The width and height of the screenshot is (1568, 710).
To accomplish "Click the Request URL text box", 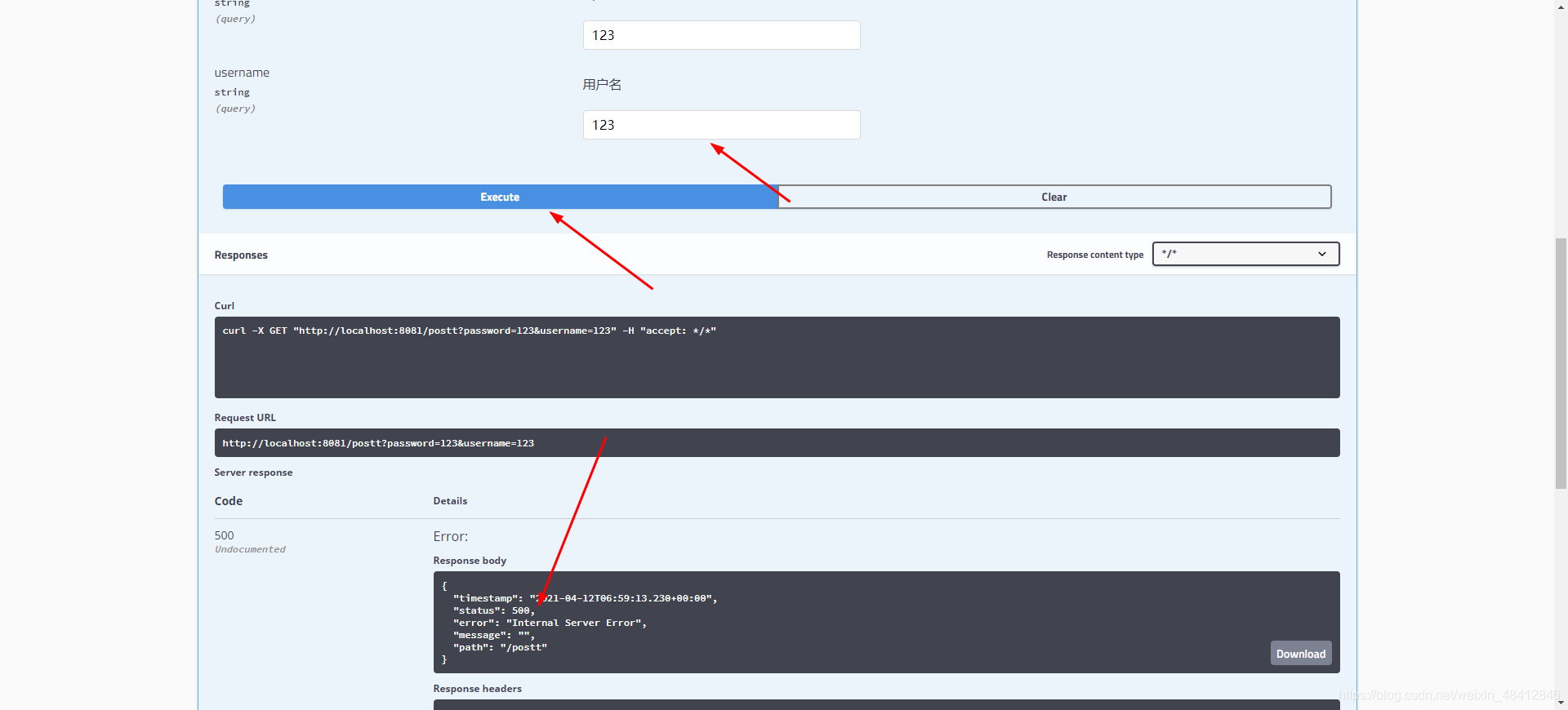I will (x=777, y=443).
